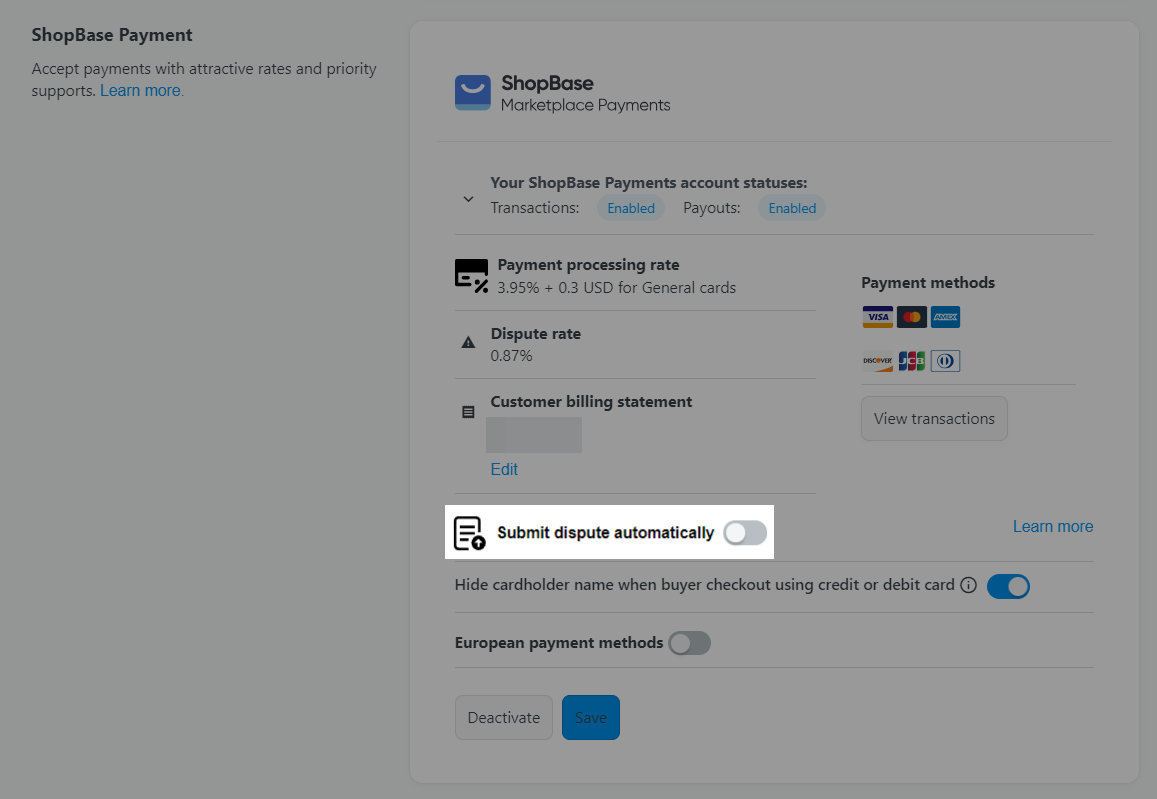Click the customer billing statement list icon
This screenshot has height=799, width=1157.
(x=468, y=412)
